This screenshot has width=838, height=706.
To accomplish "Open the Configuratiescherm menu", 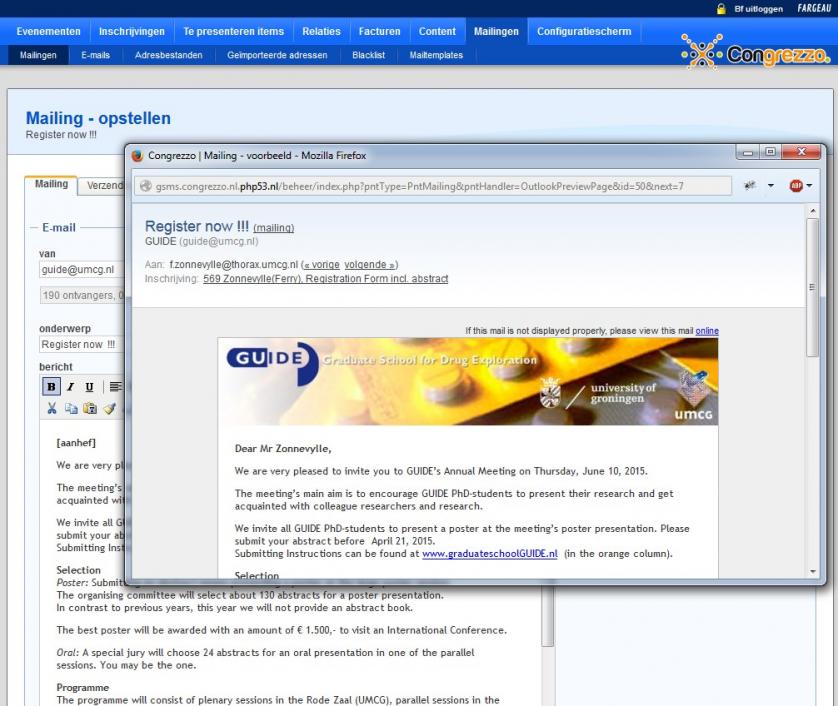I will [x=584, y=32].
